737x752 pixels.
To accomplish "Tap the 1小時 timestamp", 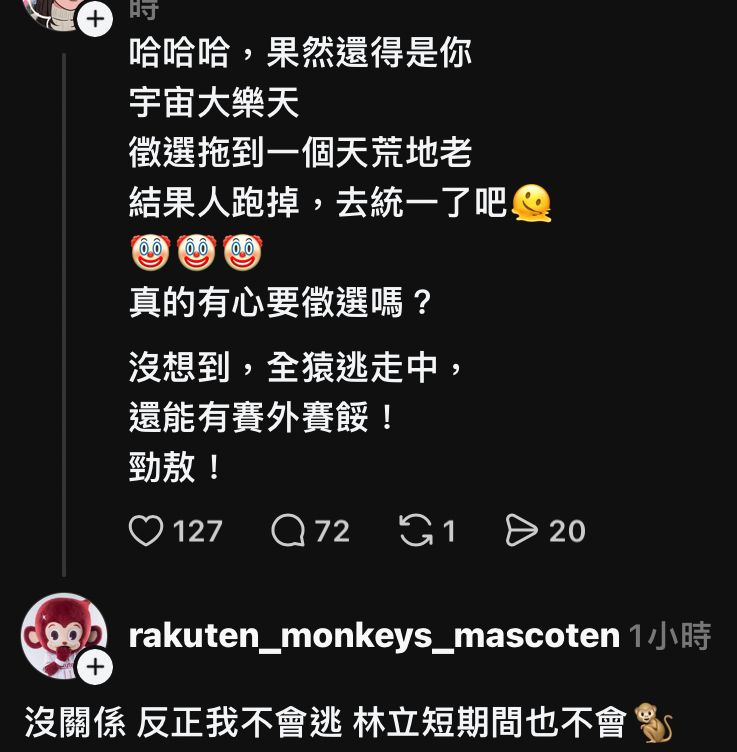I will (670, 636).
